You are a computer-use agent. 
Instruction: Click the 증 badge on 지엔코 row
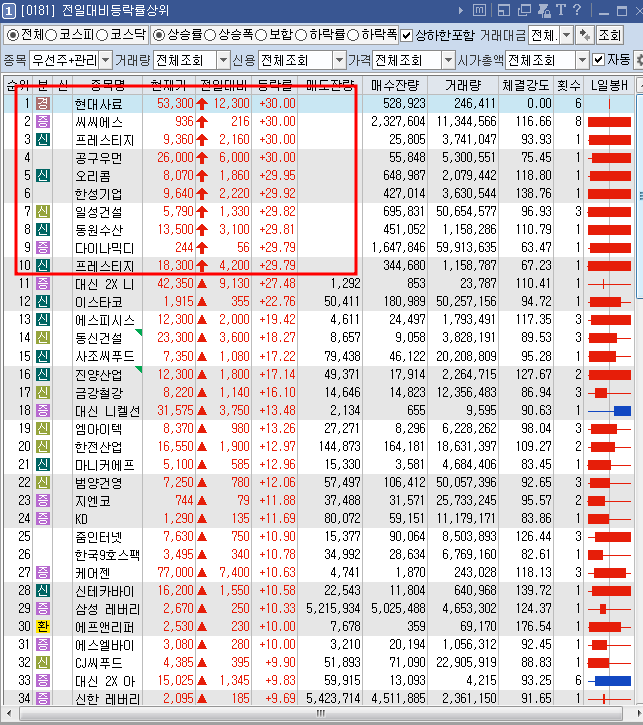pos(43,500)
